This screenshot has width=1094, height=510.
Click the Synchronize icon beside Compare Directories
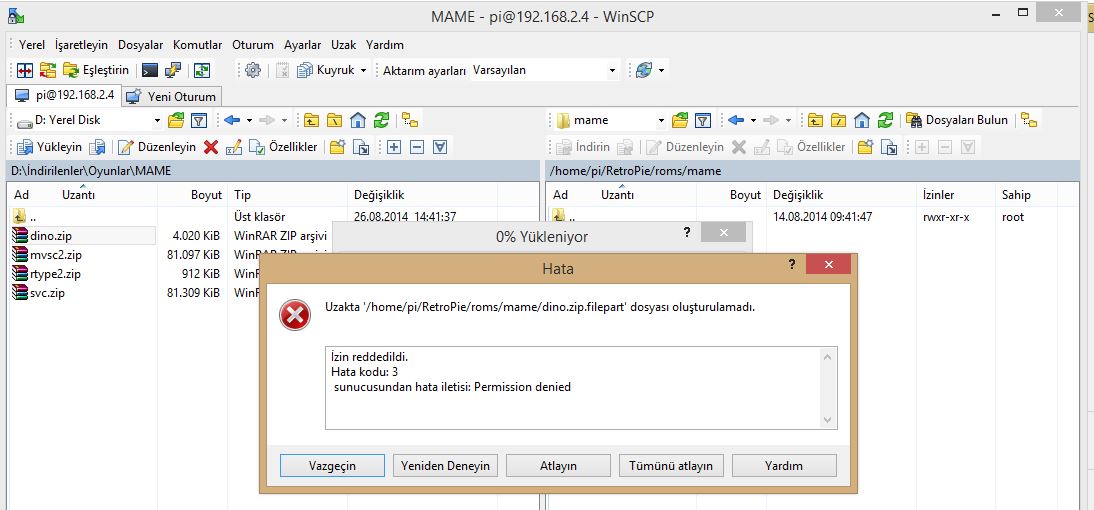(x=47, y=70)
